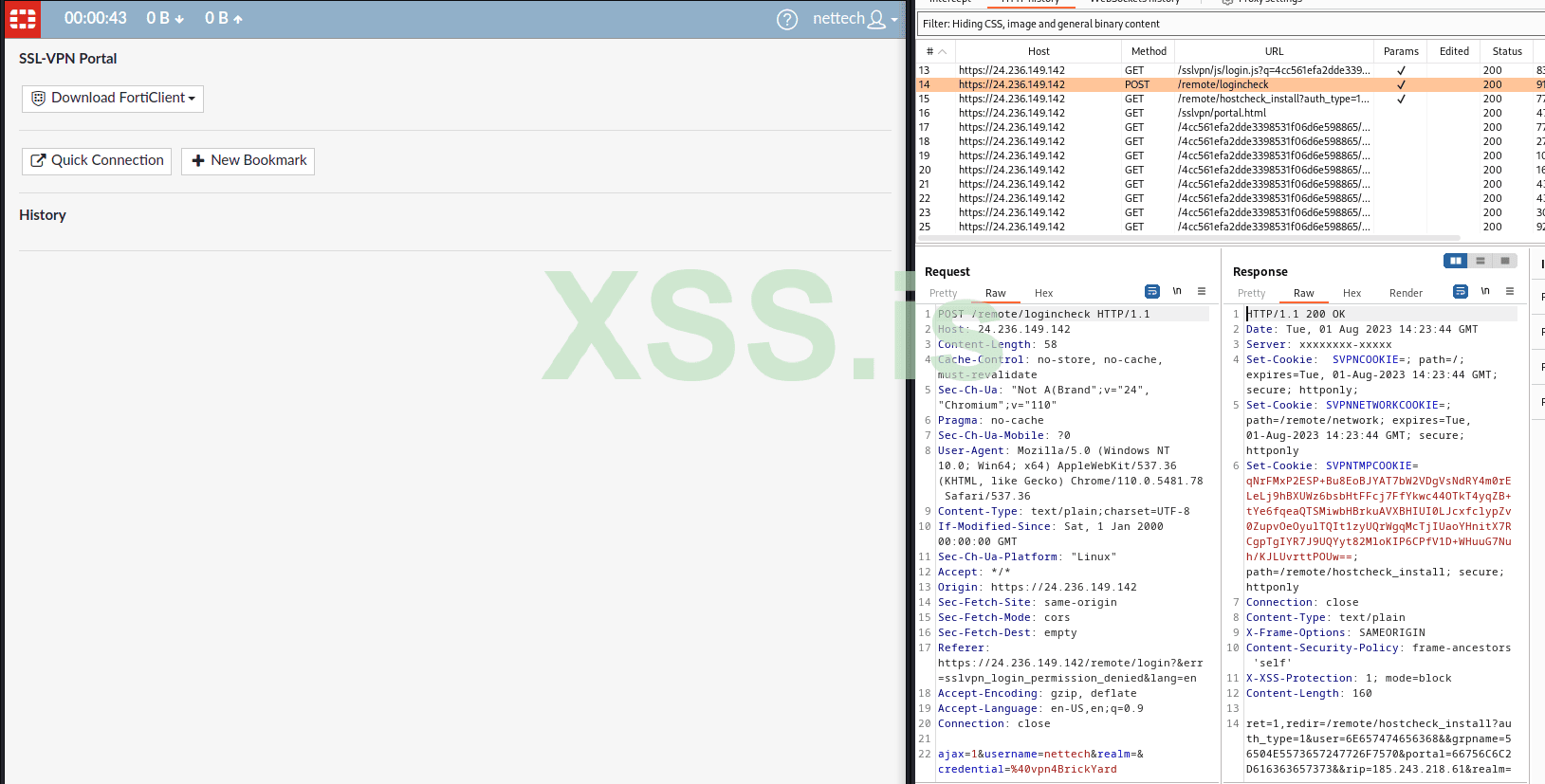Click the Request panel title

point(947,272)
